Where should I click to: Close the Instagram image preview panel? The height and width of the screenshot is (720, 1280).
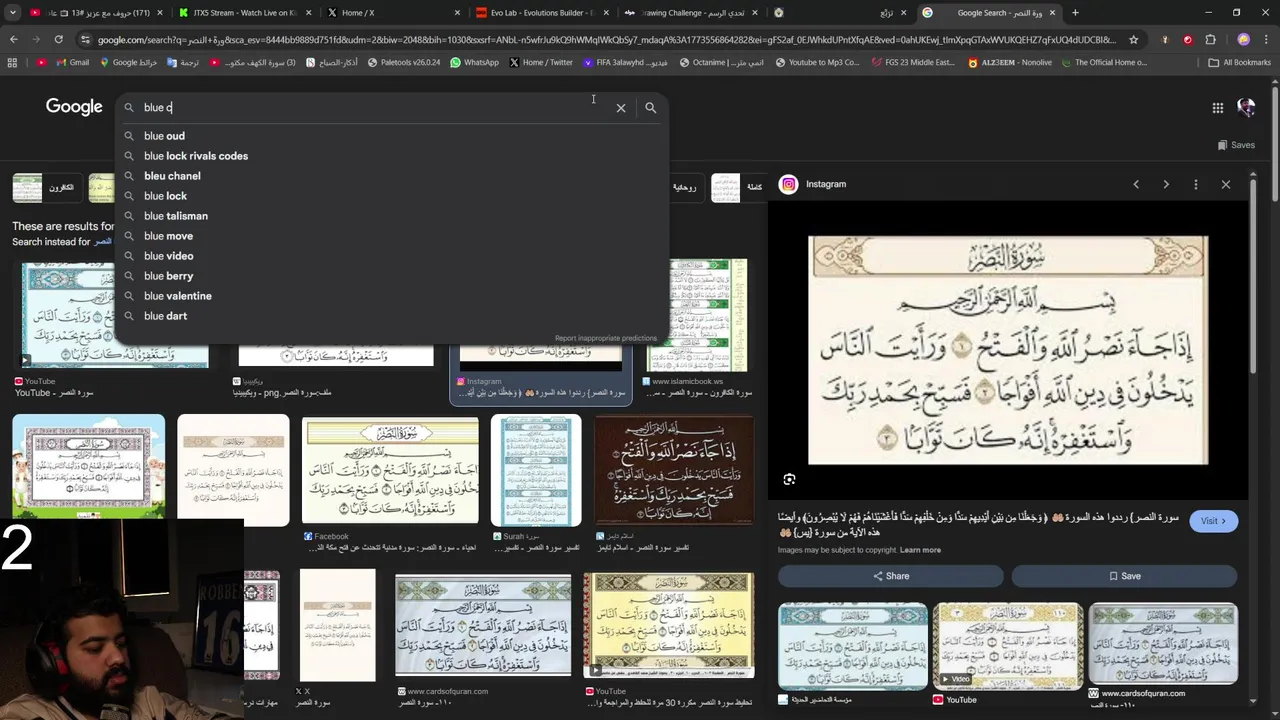click(x=1226, y=184)
